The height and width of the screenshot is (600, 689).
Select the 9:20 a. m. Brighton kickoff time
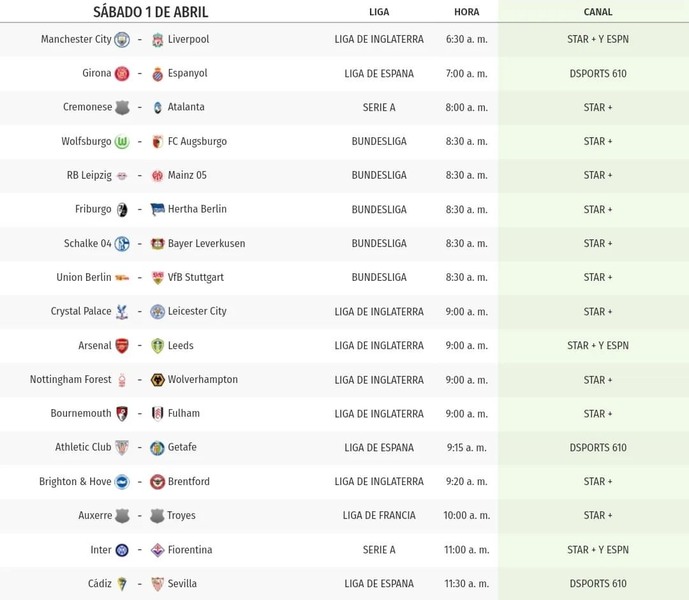pyautogui.click(x=467, y=482)
